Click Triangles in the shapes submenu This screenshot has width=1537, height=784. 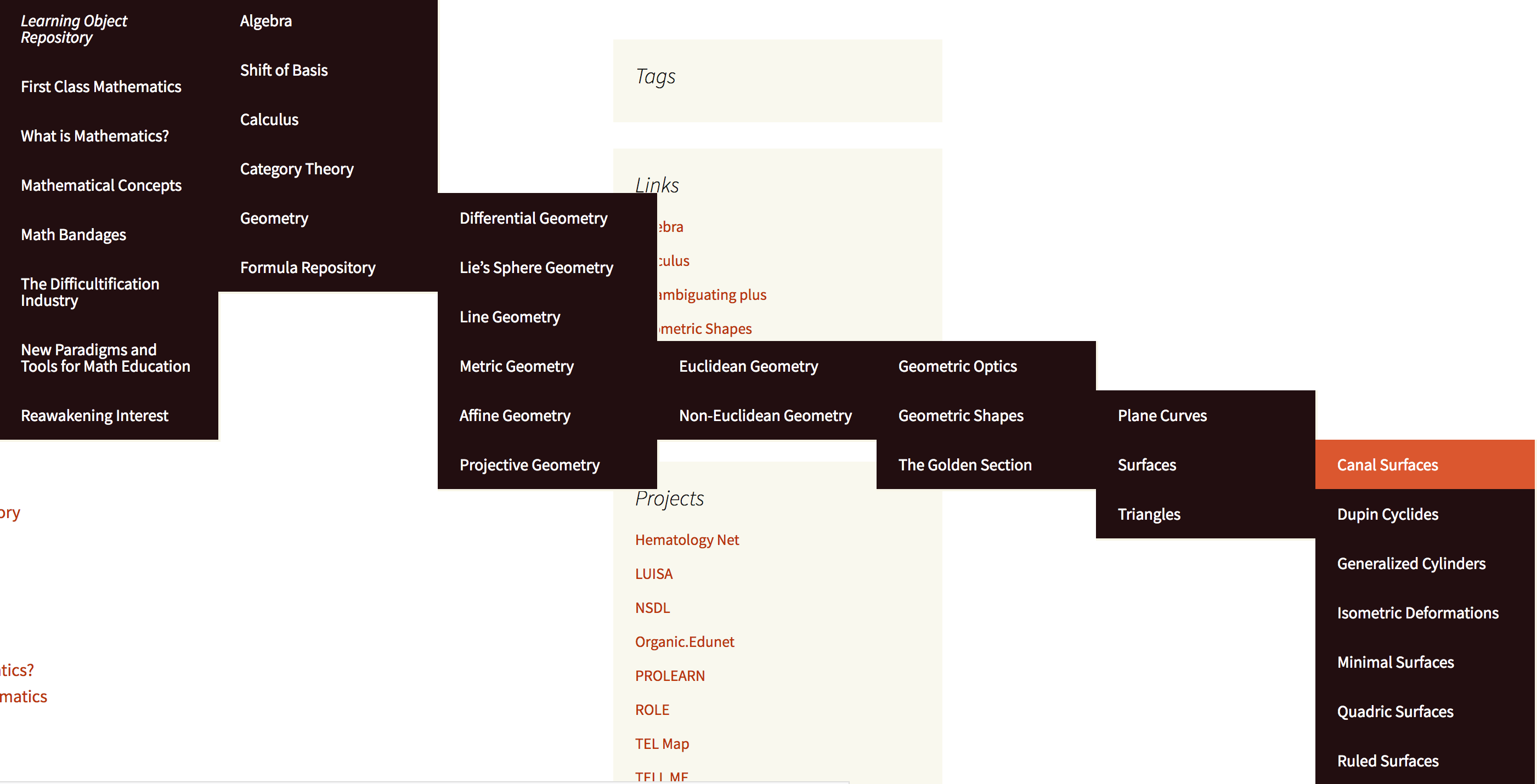click(1149, 514)
